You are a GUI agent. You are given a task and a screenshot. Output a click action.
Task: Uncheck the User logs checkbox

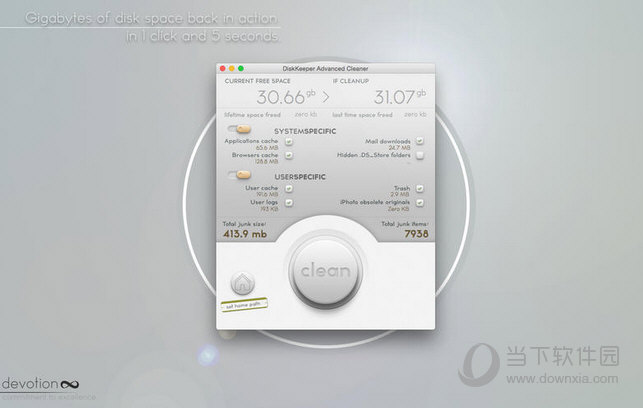click(289, 203)
